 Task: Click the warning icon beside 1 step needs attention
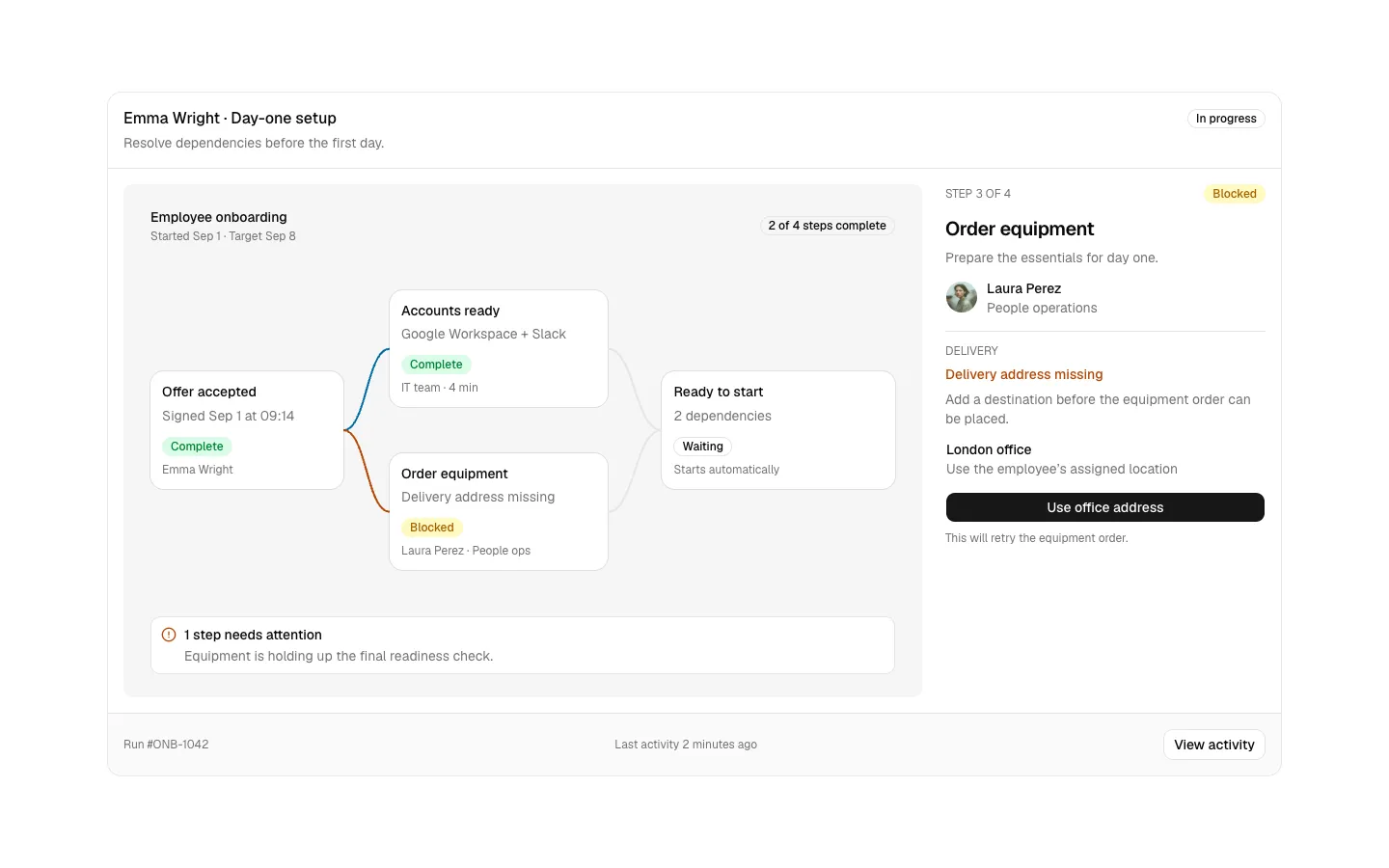pos(169,635)
